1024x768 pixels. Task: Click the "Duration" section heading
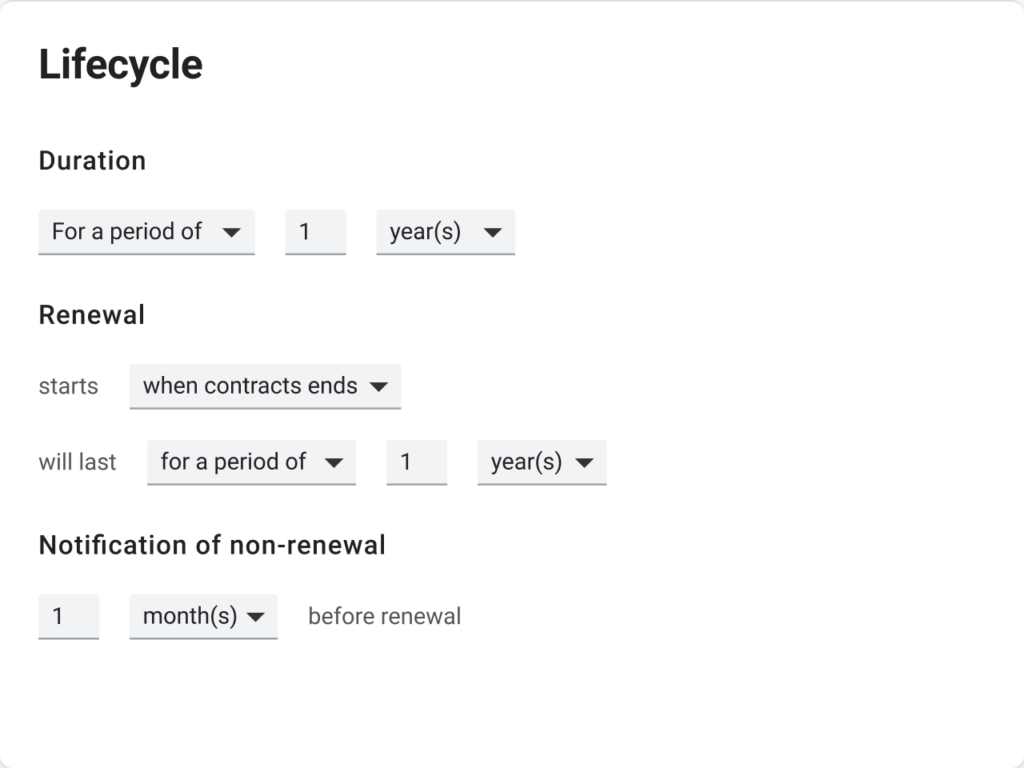pos(92,161)
